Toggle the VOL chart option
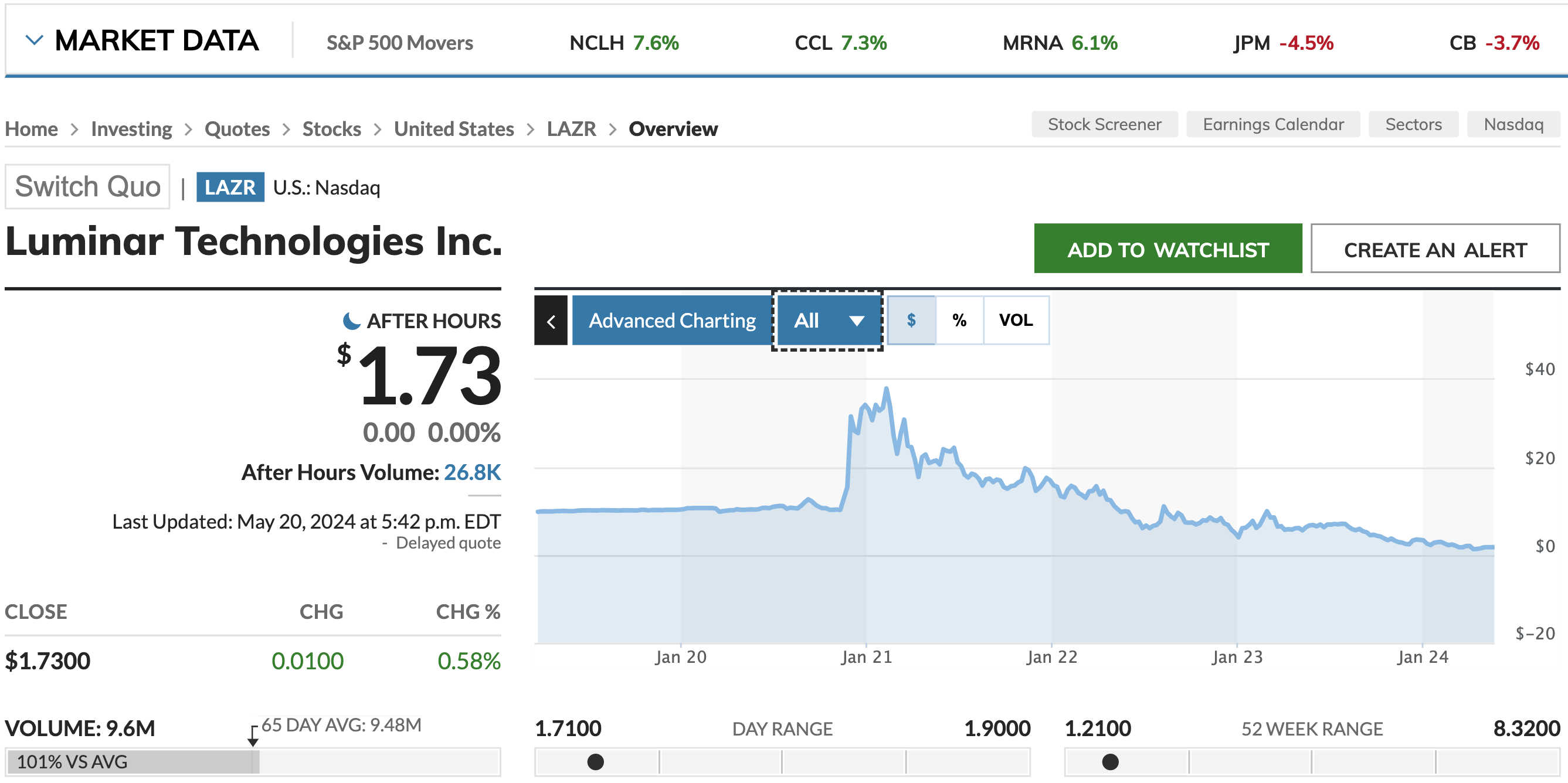Viewport: 1568px width, 783px height. pyautogui.click(x=1016, y=321)
